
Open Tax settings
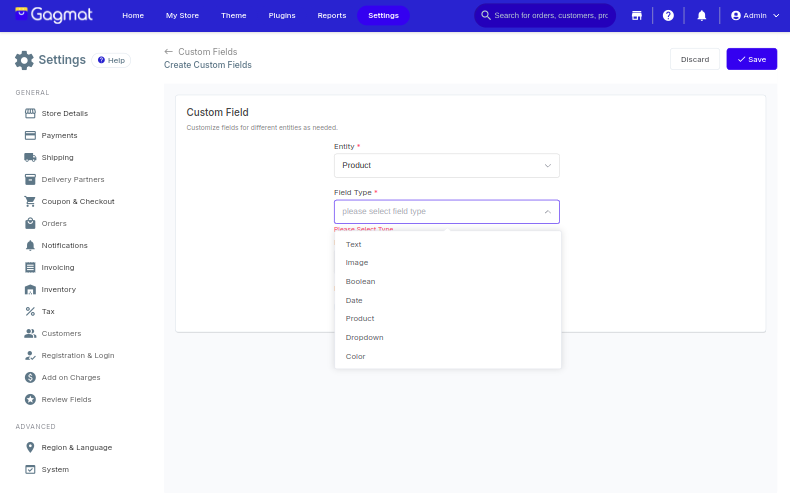click(x=48, y=311)
